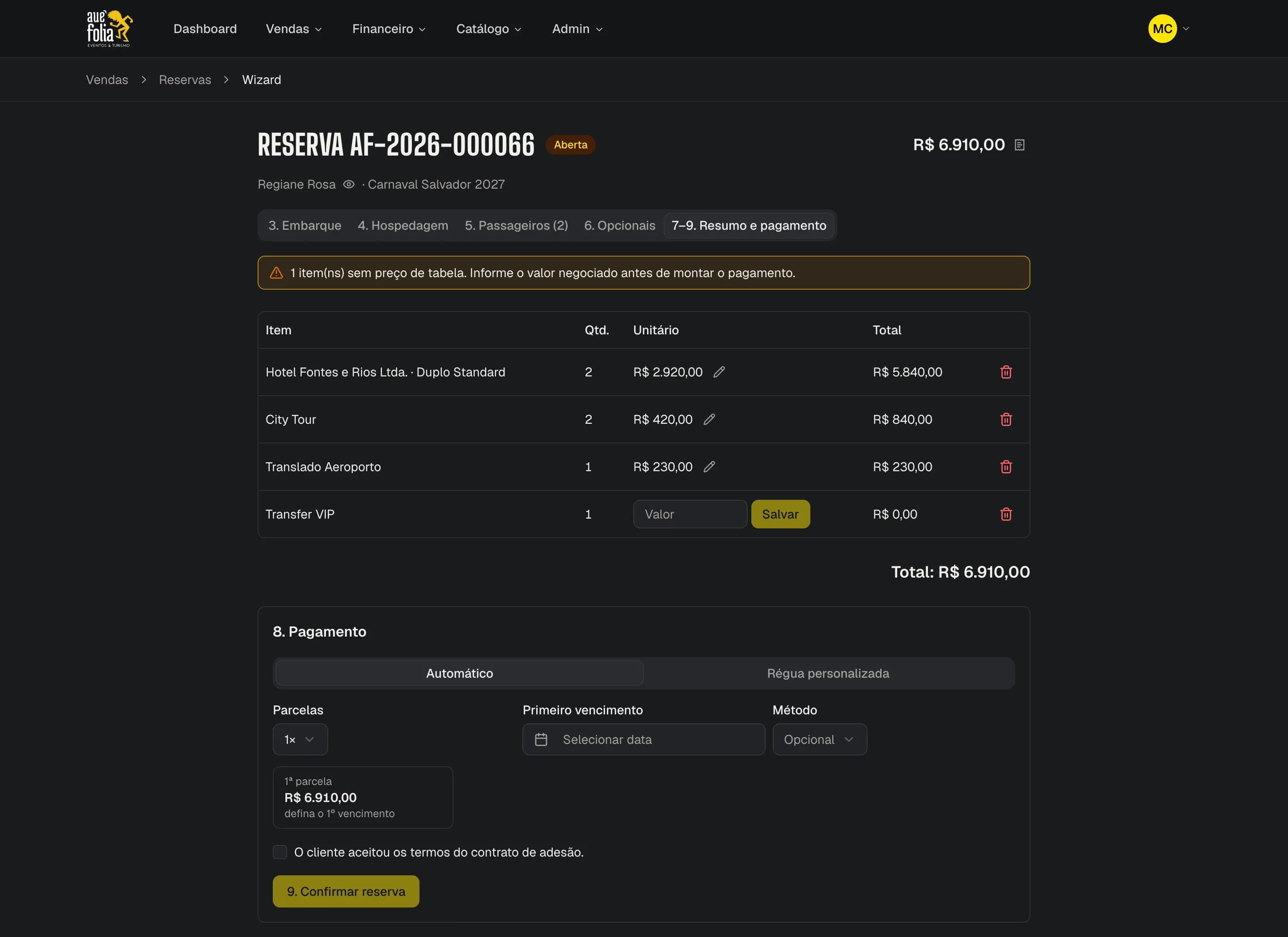Open the reservation receipt icon beside total
This screenshot has width=1288, height=937.
pyautogui.click(x=1019, y=145)
